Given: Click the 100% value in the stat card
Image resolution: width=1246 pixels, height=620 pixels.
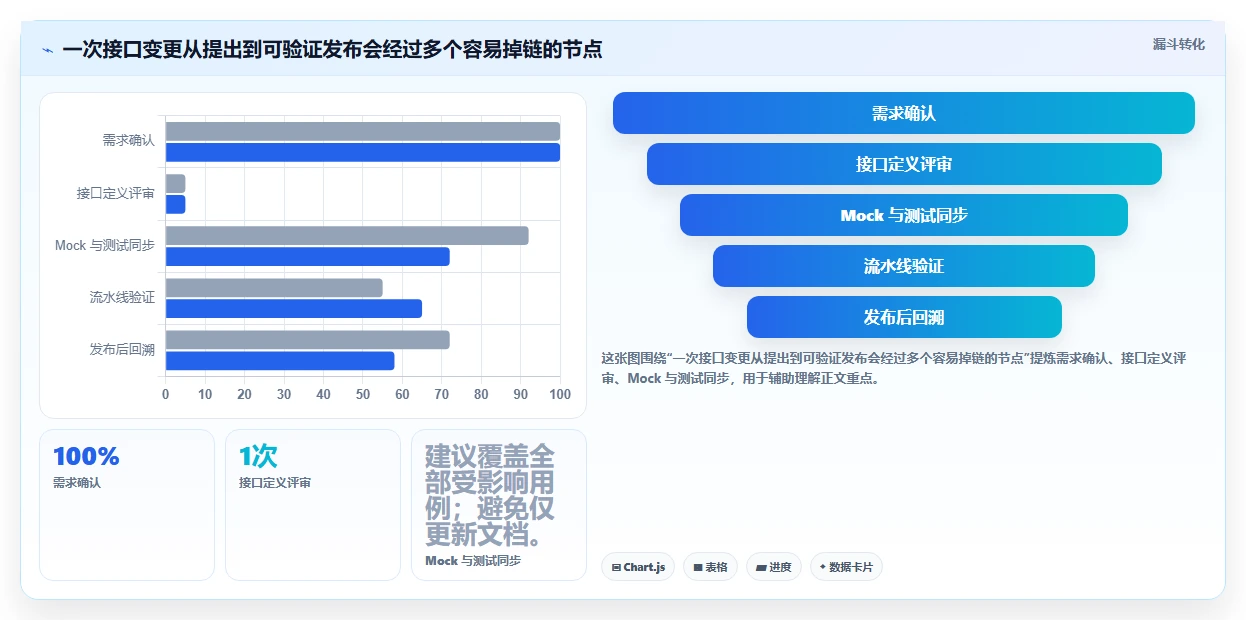Looking at the screenshot, I should click(86, 456).
